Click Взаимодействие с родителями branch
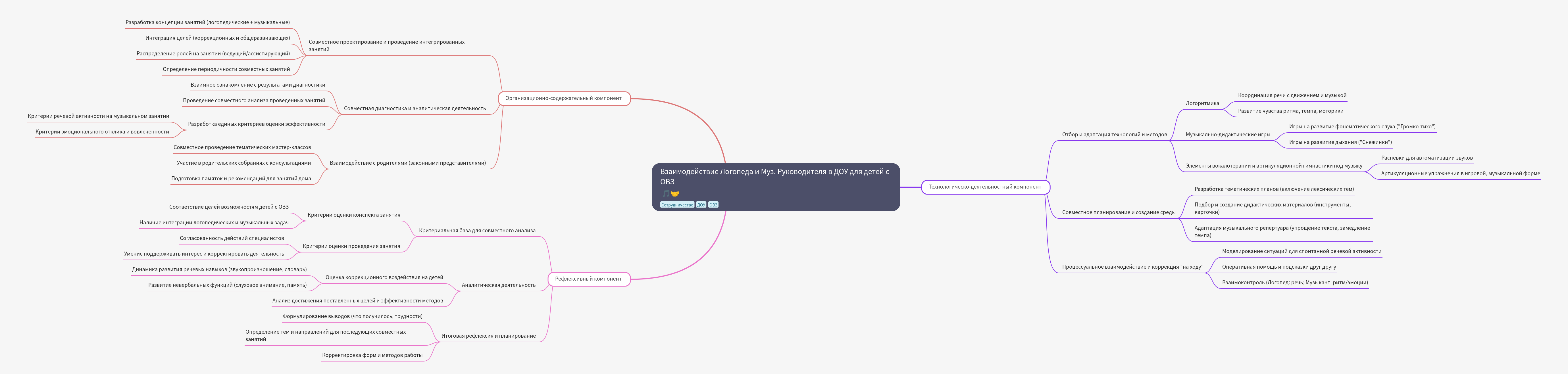This screenshot has width=1568, height=374. [x=407, y=163]
